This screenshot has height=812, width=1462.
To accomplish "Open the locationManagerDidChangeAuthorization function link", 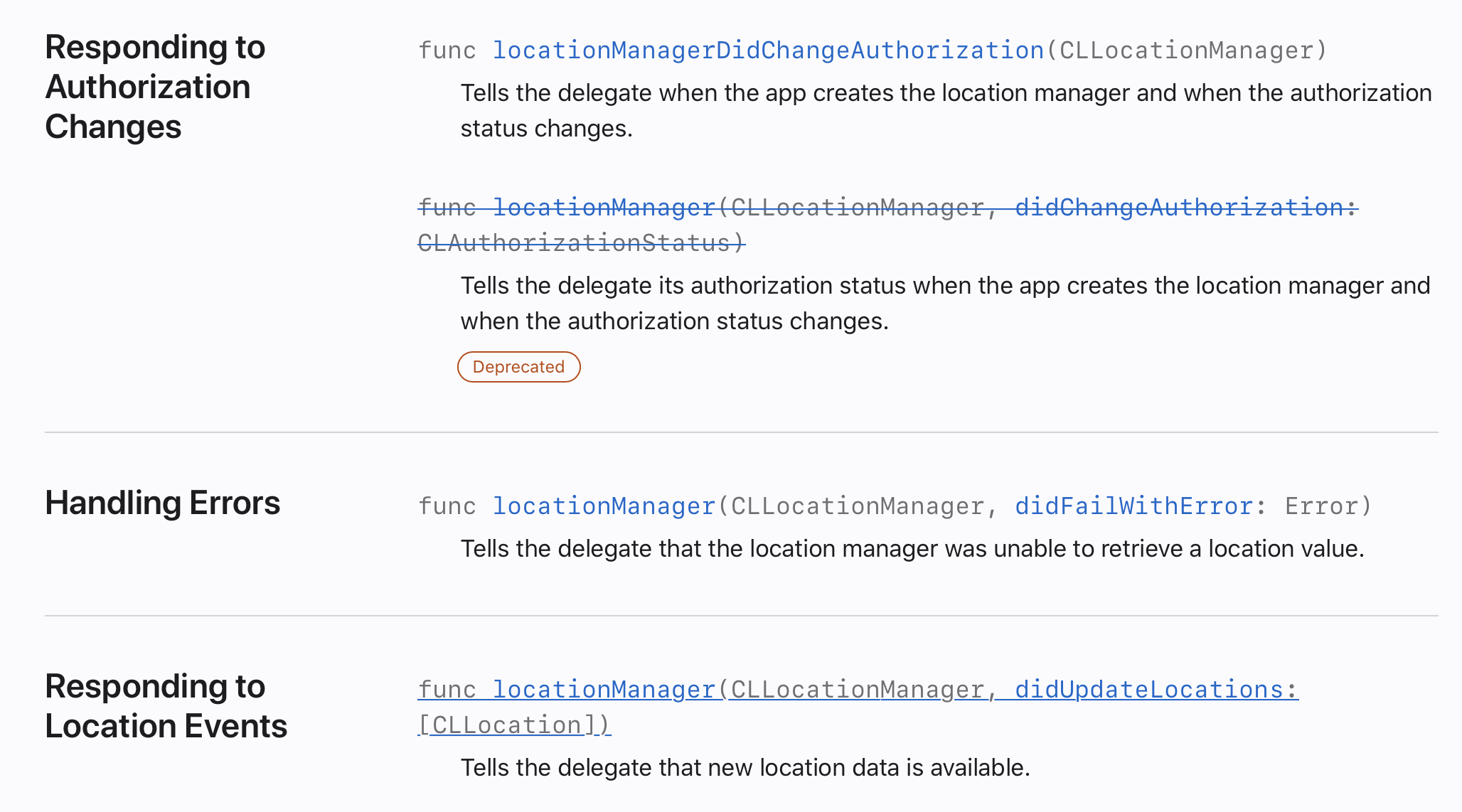I will point(768,50).
